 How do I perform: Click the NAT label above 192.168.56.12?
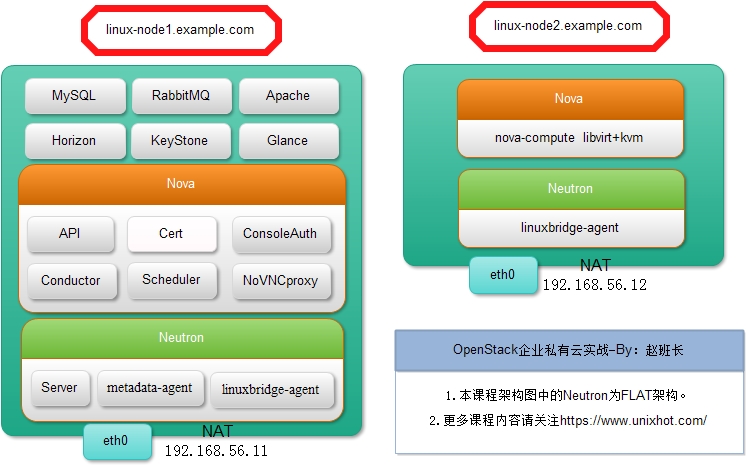coord(595,265)
